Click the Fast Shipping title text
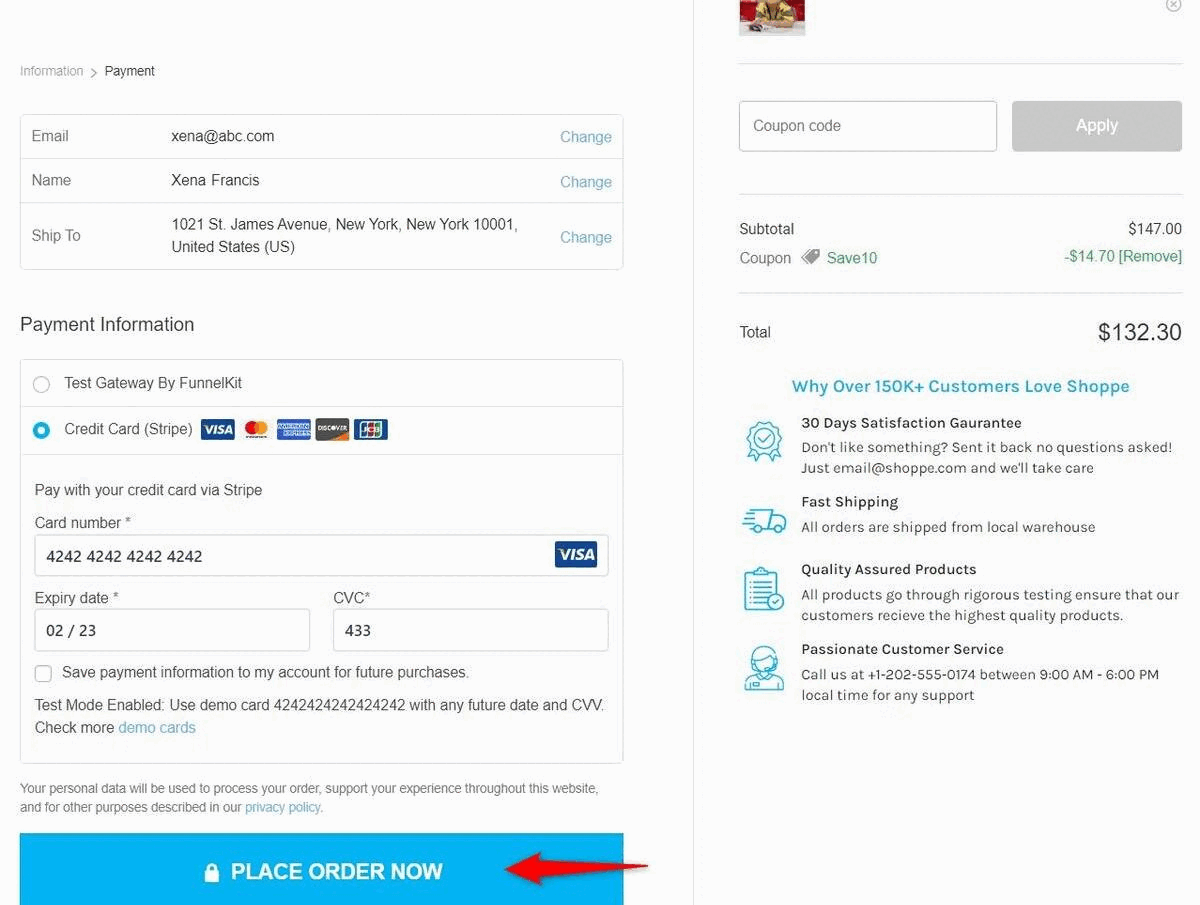Image resolution: width=1200 pixels, height=905 pixels. 849,502
